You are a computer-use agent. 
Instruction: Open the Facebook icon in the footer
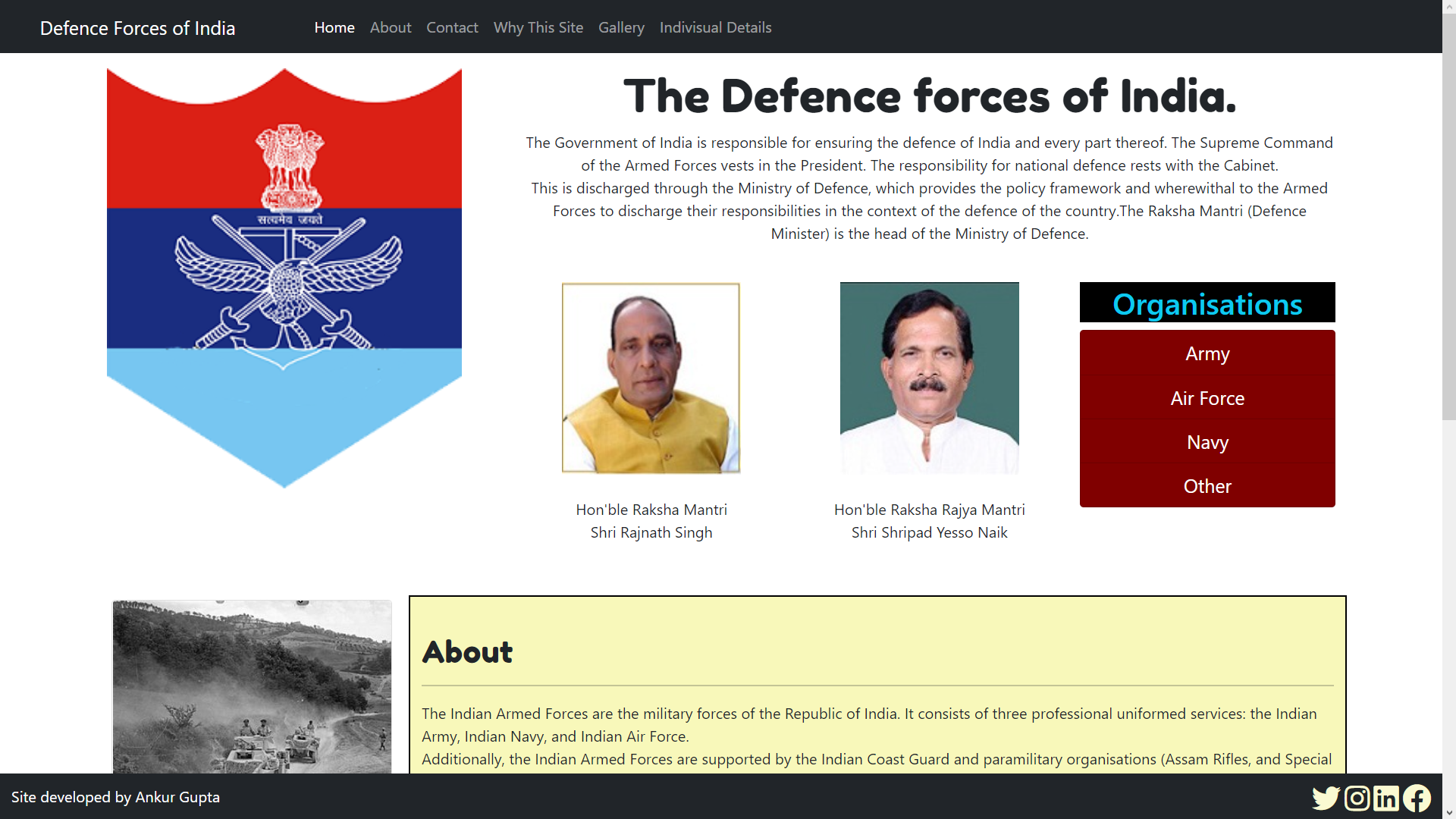click(x=1417, y=798)
